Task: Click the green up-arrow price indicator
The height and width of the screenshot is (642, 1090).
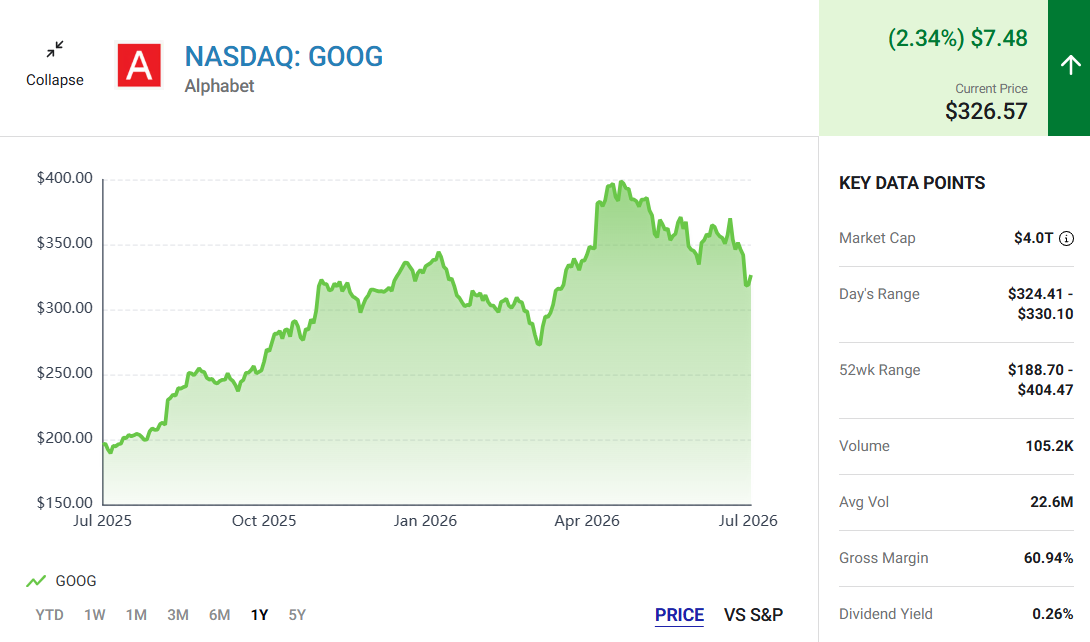Action: click(1069, 67)
